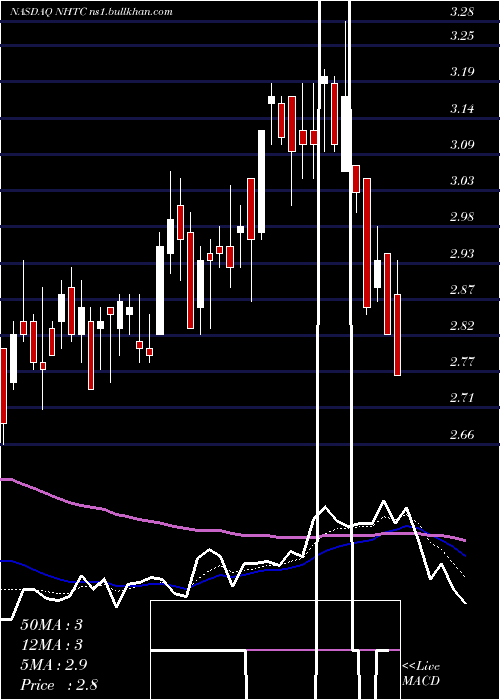
Task: Click the 5MA : 2.9 indicator text
Action: click(54, 665)
